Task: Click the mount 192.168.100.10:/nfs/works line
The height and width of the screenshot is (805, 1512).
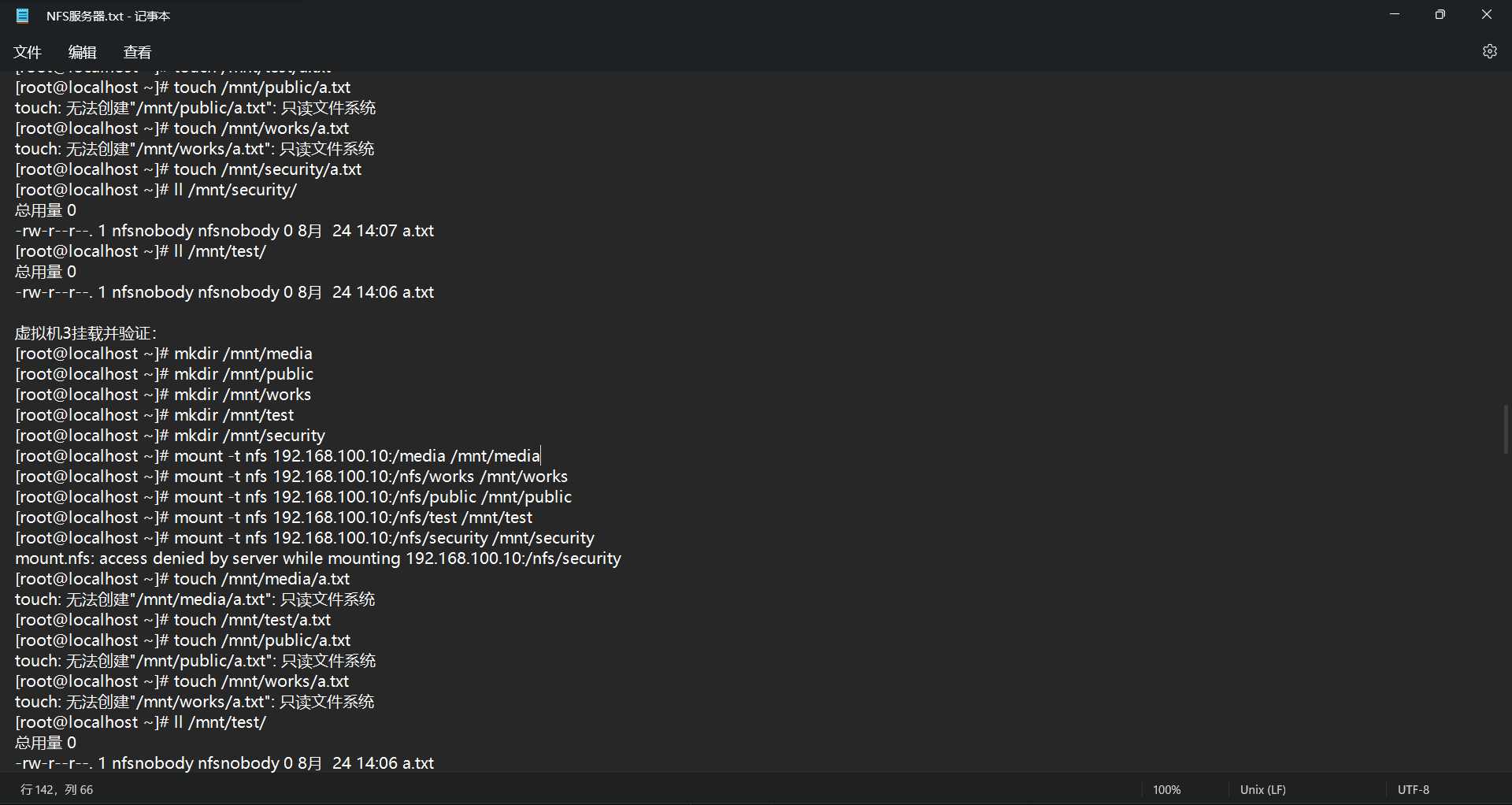Action: [291, 477]
